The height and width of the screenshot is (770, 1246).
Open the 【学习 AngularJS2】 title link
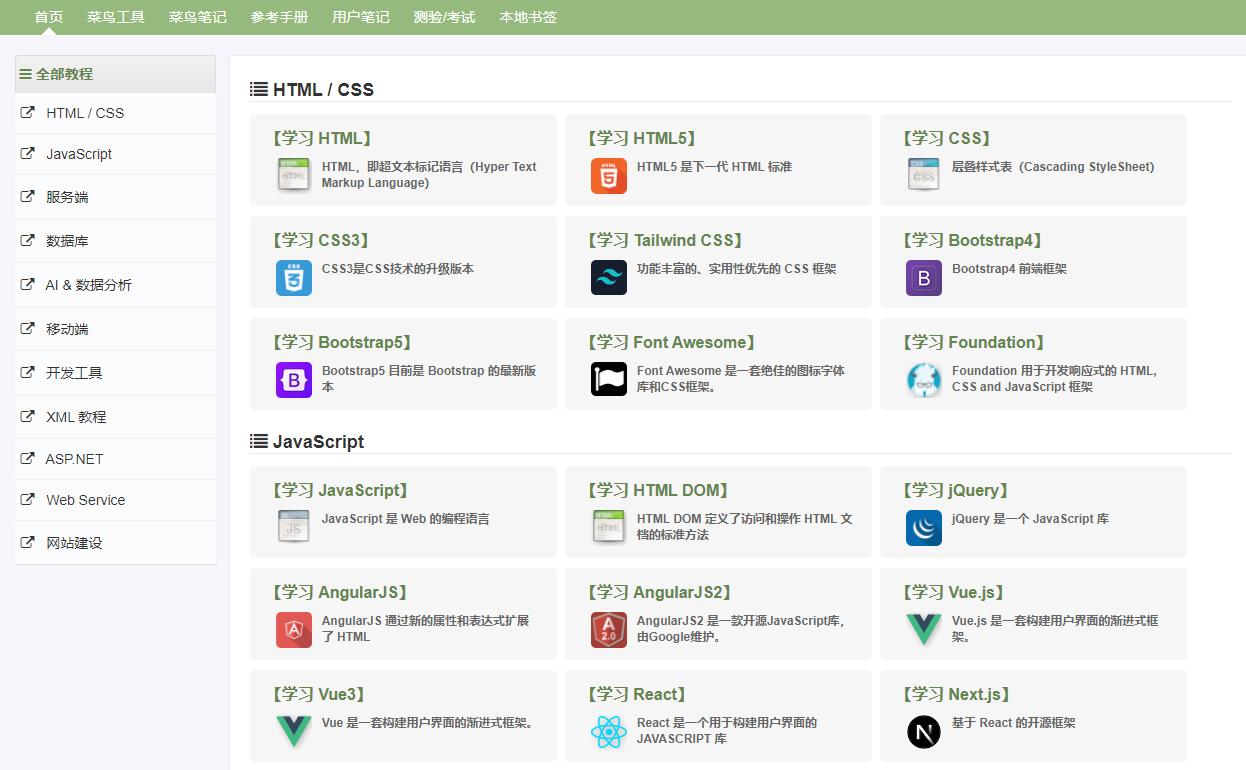point(660,592)
